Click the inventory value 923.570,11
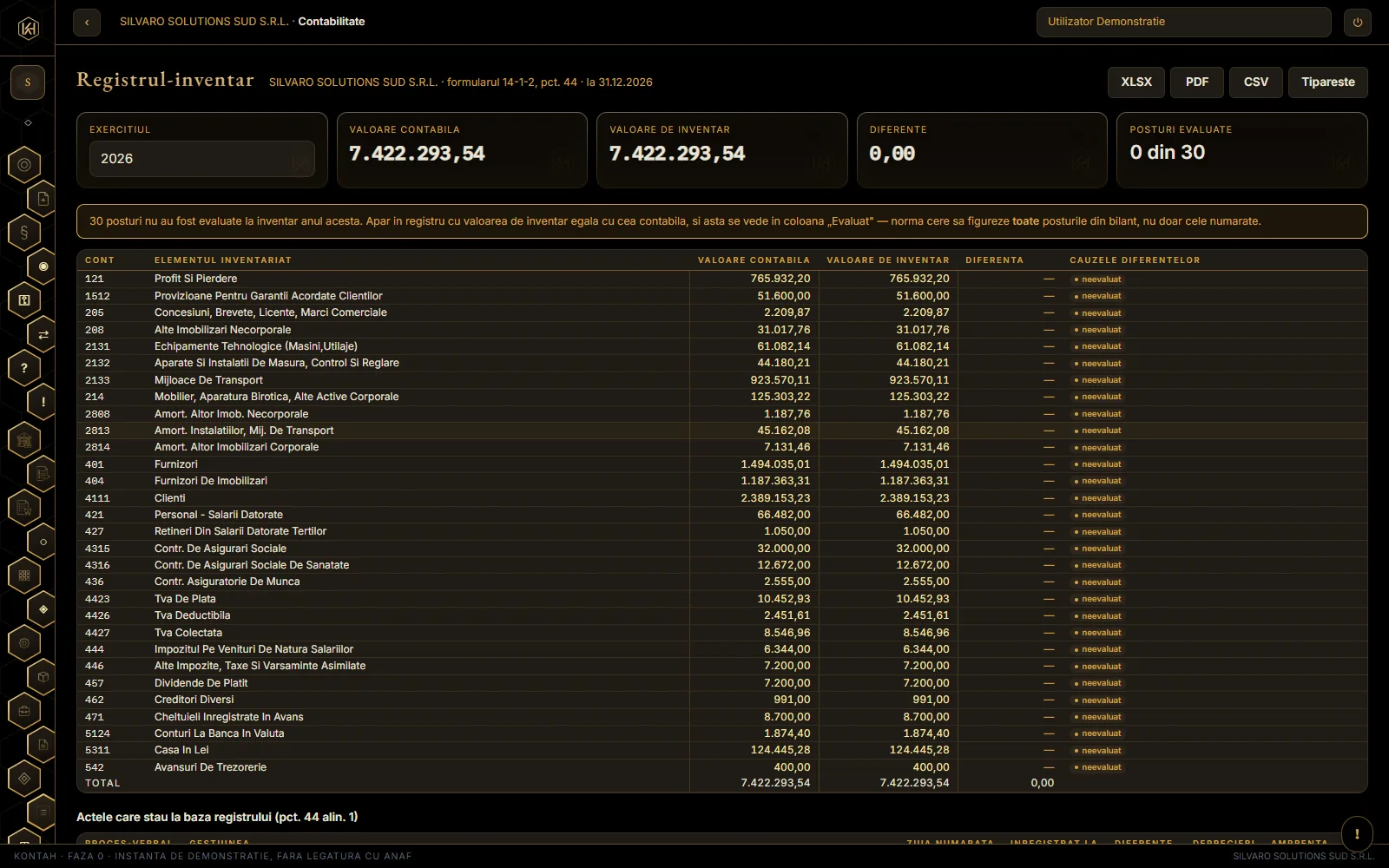Image resolution: width=1389 pixels, height=868 pixels. click(919, 380)
